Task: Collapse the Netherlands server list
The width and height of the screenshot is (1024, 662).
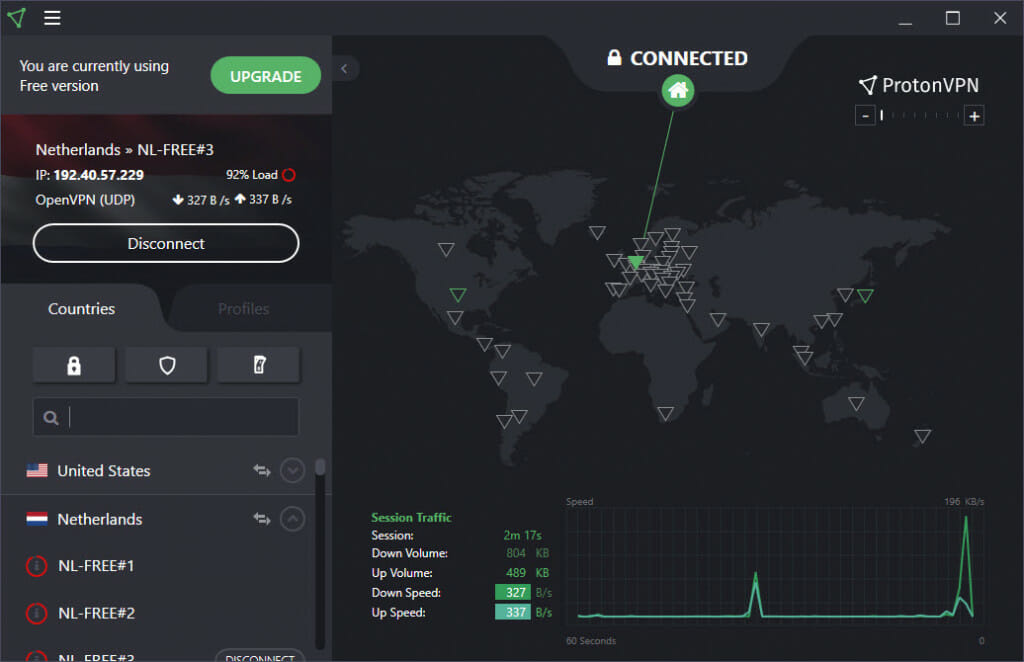Action: pos(293,519)
